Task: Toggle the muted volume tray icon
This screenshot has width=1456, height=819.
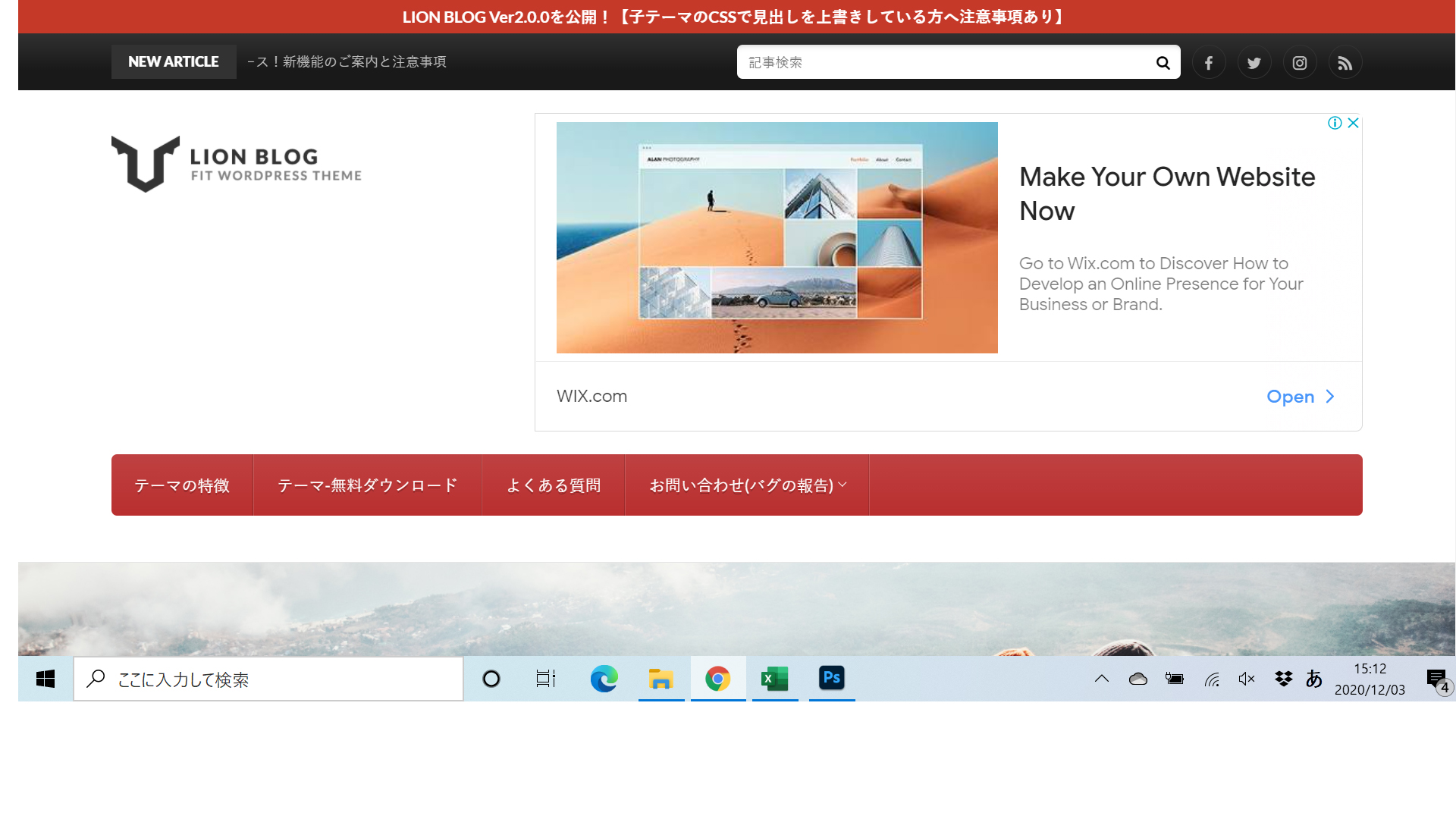Action: tap(1246, 679)
